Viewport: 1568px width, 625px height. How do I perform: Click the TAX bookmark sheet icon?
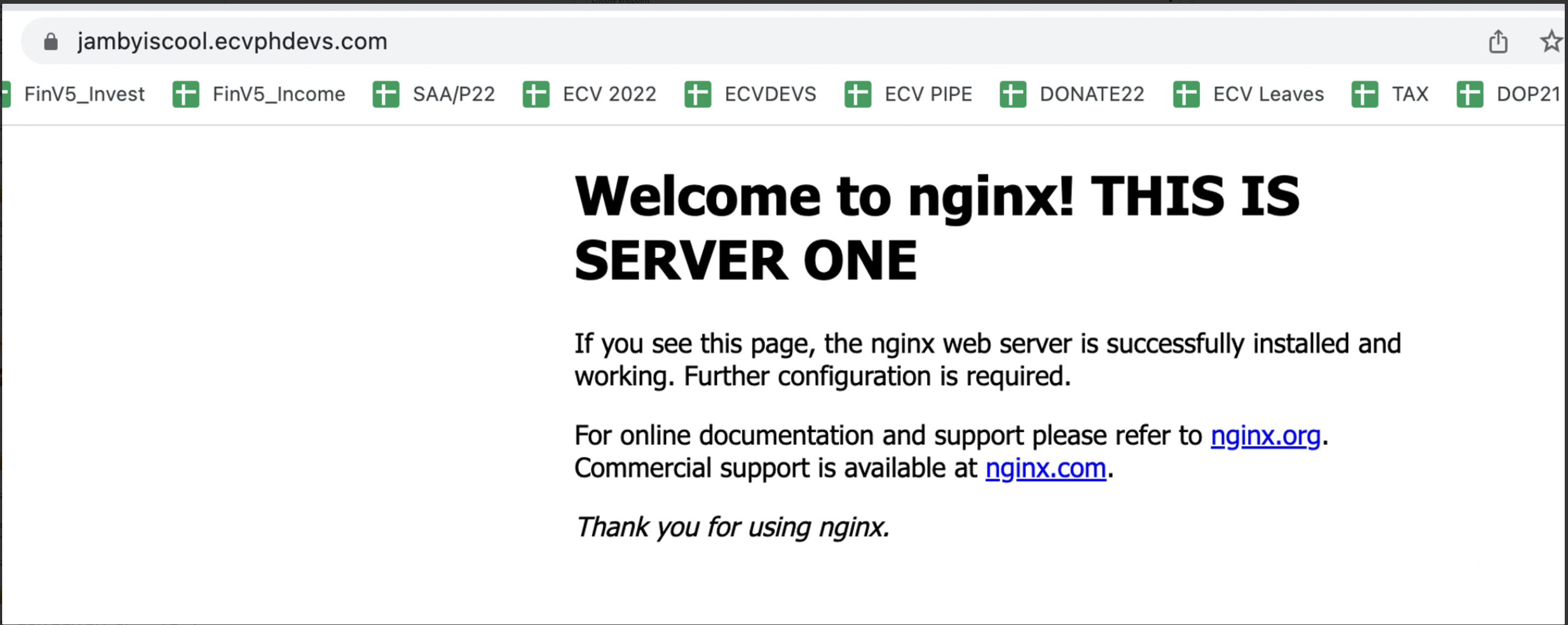pos(1365,94)
